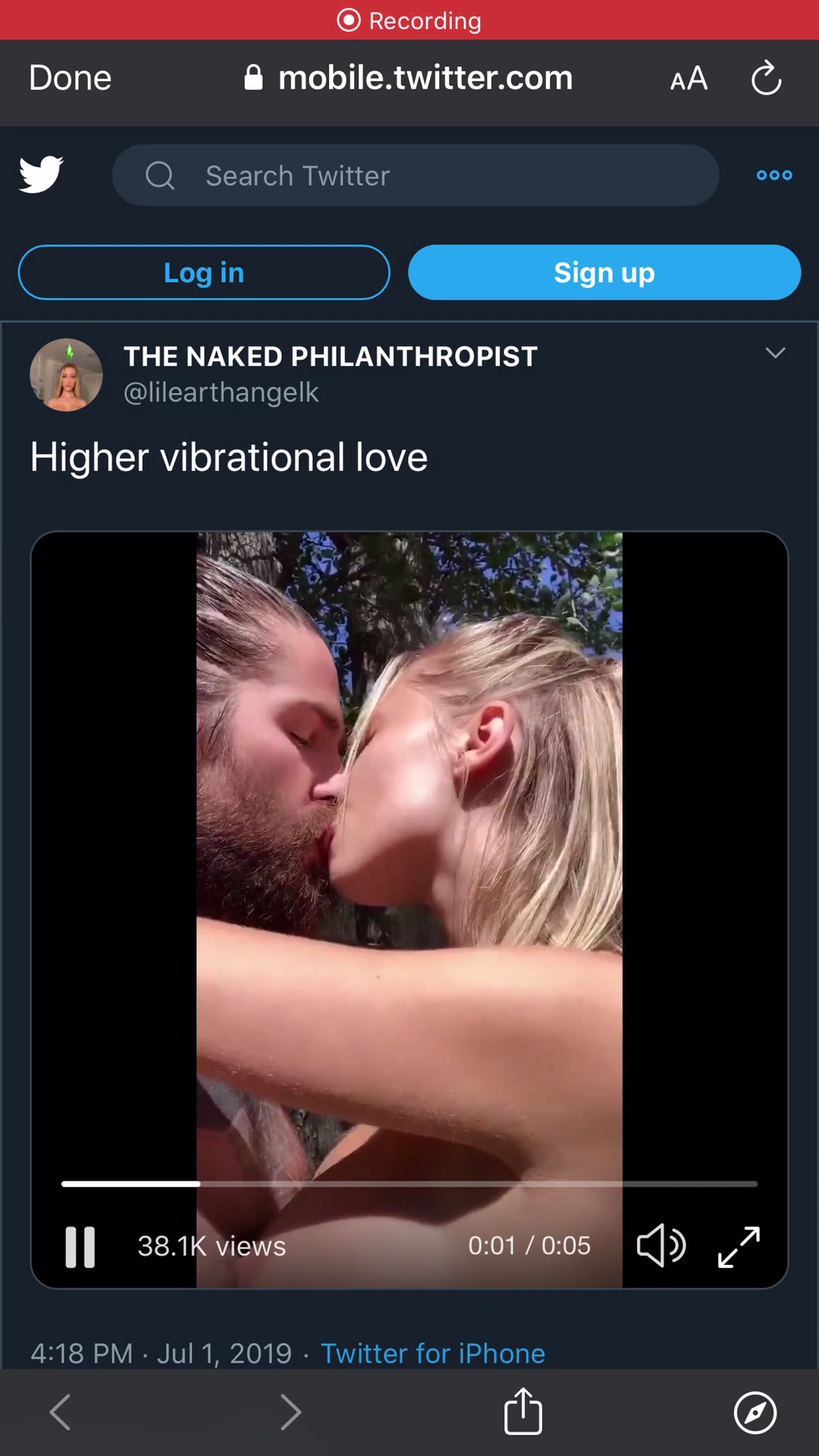Go forward with the right arrow
819x1456 pixels.
tap(290, 1412)
